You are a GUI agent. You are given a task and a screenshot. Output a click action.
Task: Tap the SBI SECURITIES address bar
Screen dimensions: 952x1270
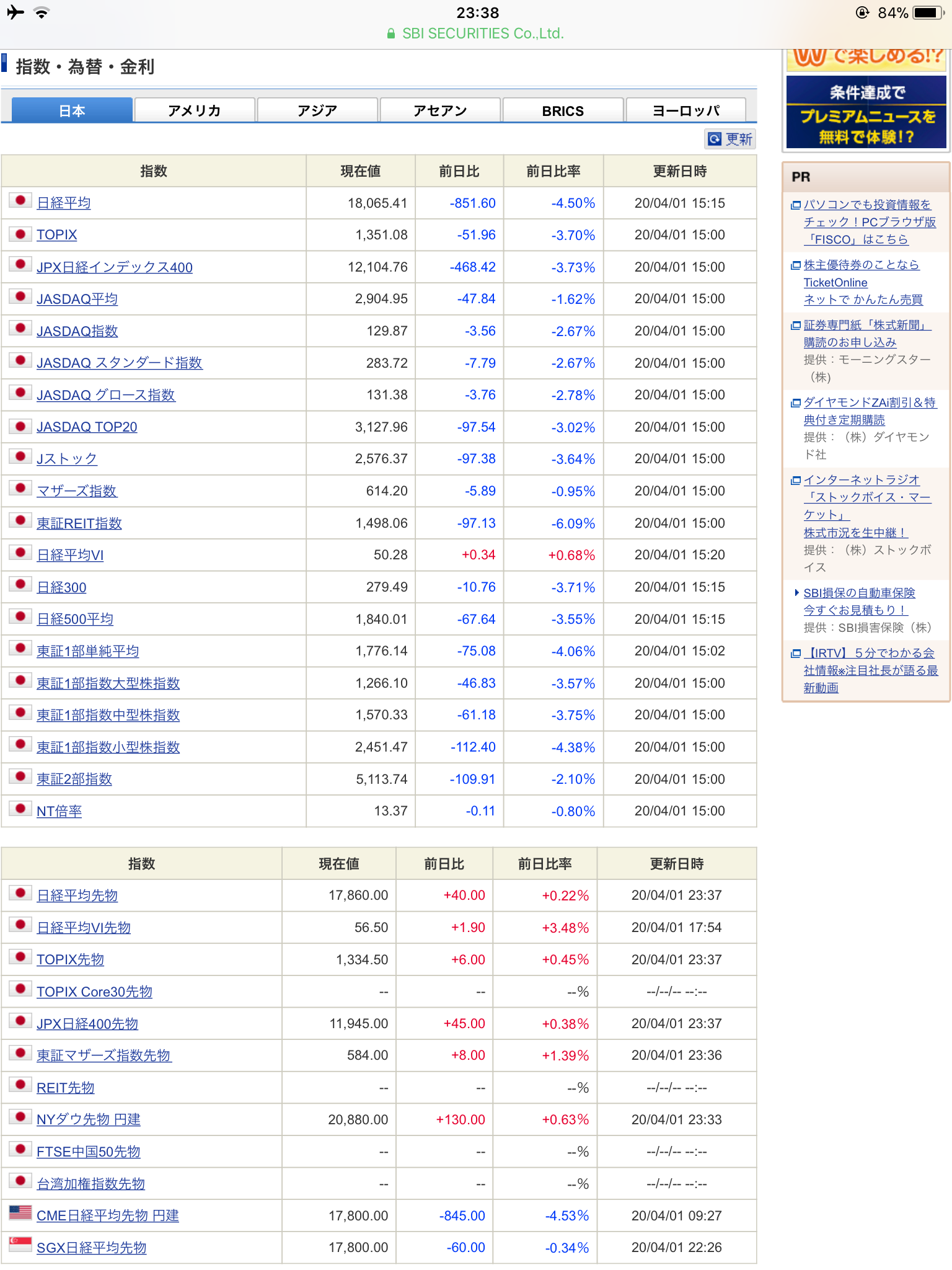(x=476, y=33)
